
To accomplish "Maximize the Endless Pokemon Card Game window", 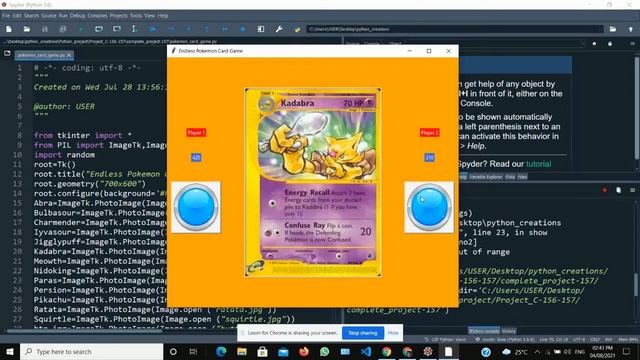I will click(x=429, y=51).
